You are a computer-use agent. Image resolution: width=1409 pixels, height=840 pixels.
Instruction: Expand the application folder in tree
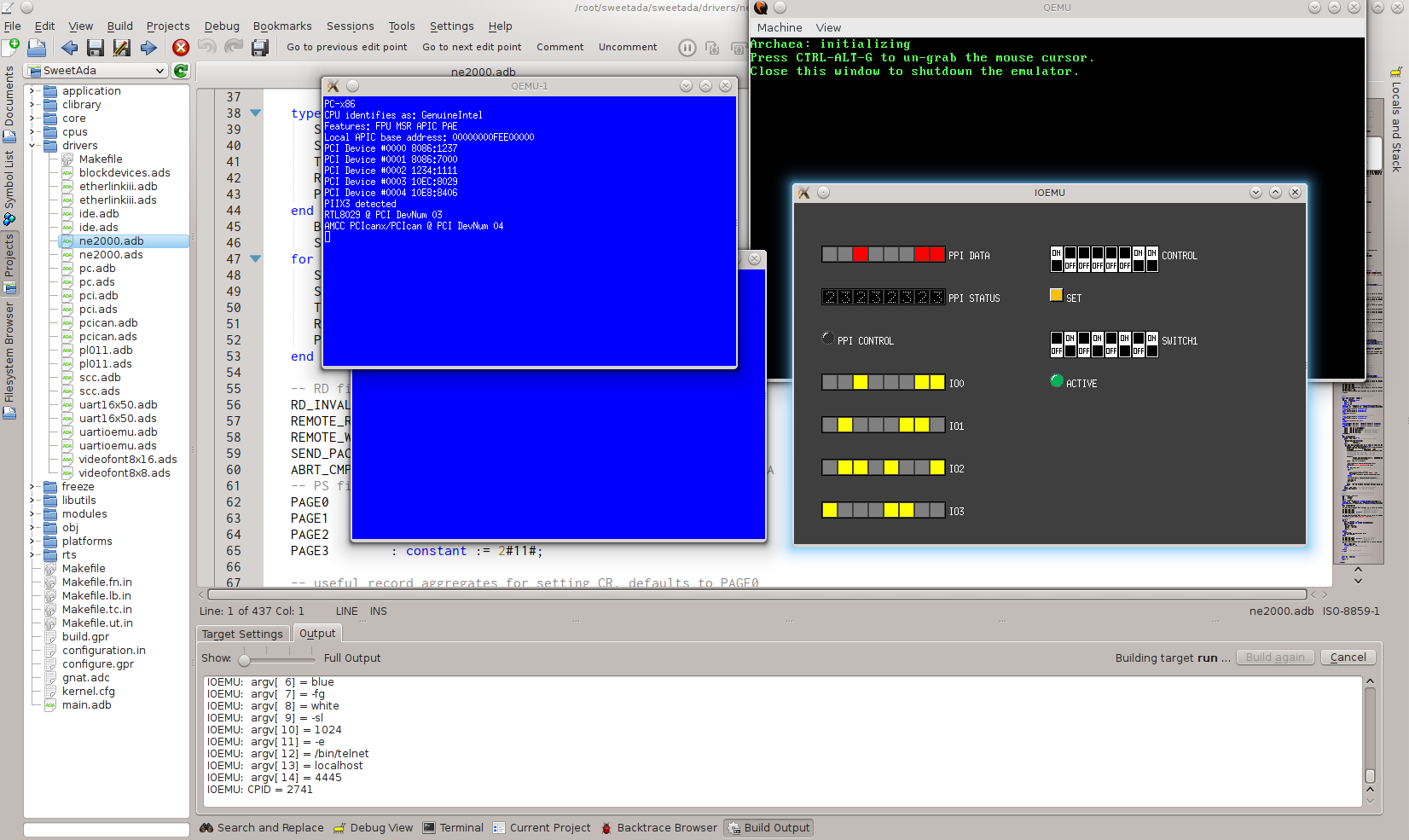click(32, 91)
